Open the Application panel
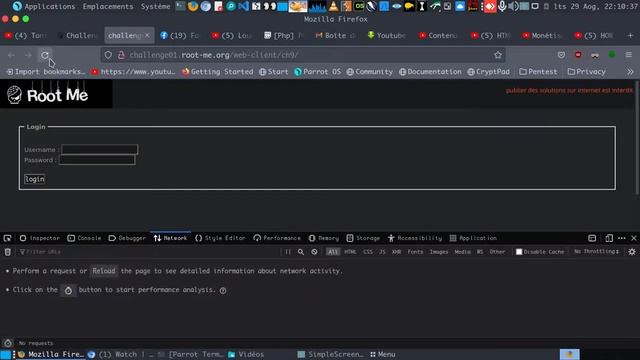This screenshot has height=360, width=640. click(473, 238)
